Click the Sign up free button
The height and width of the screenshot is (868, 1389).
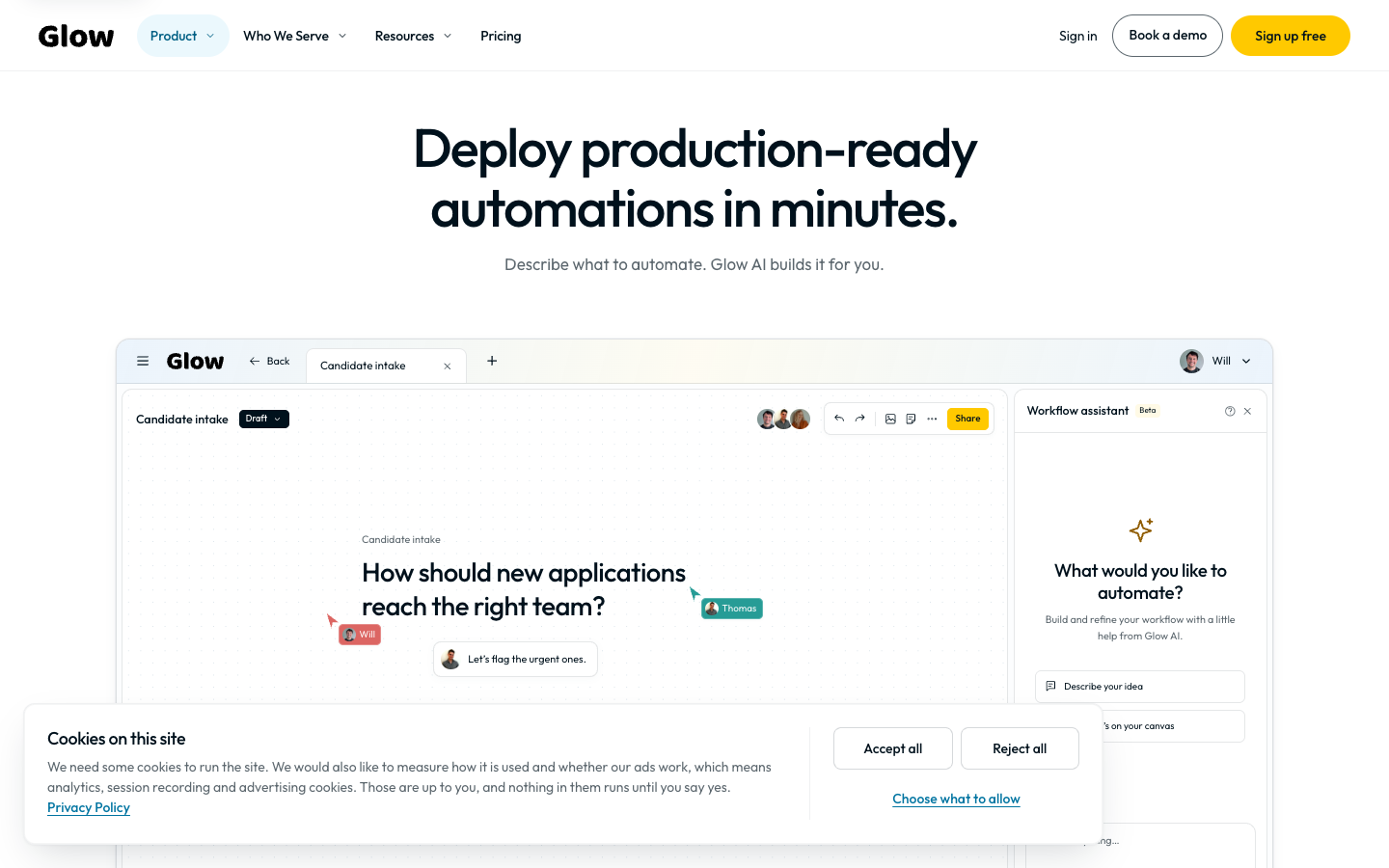[x=1291, y=36]
